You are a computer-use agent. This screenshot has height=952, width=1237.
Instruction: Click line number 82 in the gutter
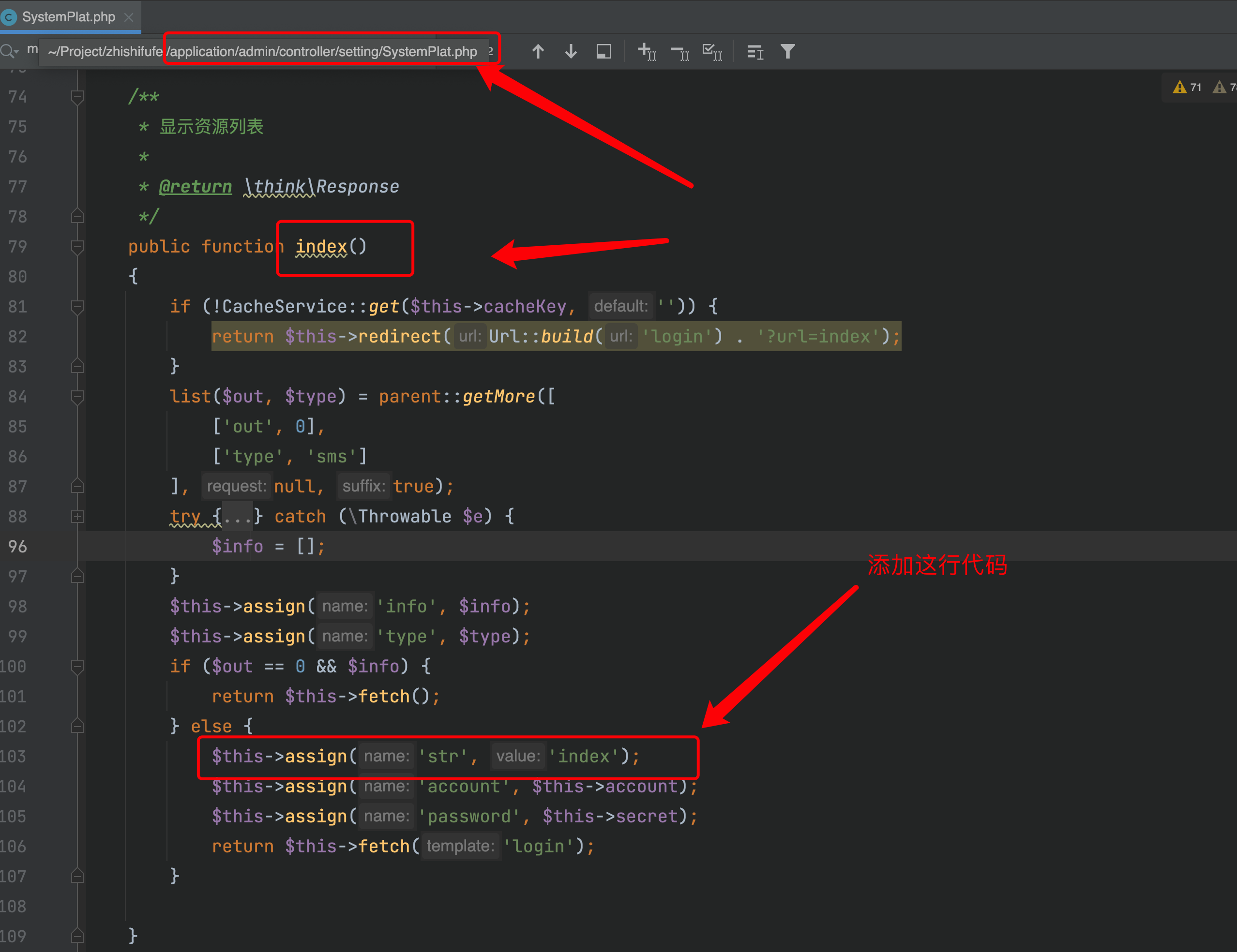[x=17, y=336]
